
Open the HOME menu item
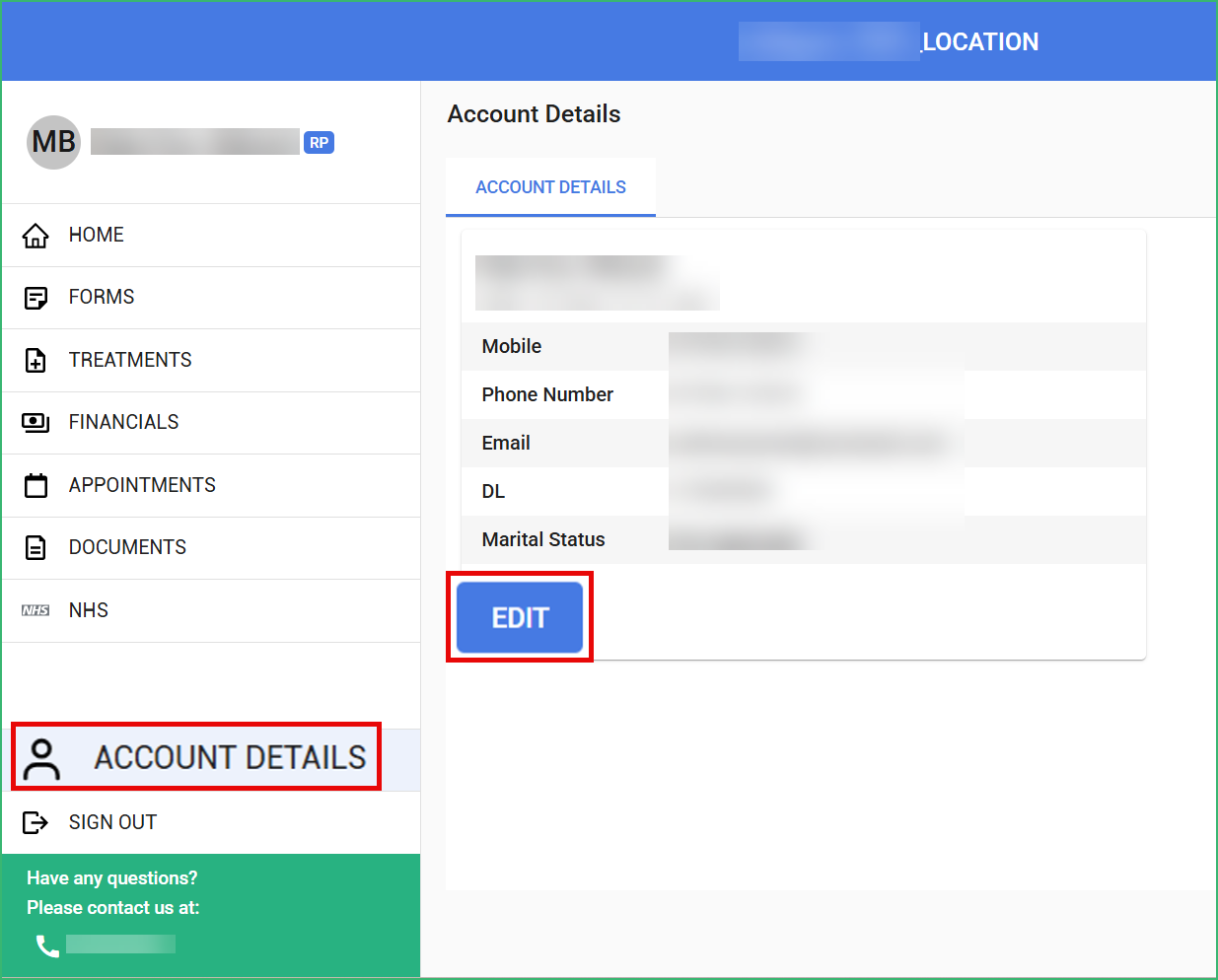click(211, 235)
